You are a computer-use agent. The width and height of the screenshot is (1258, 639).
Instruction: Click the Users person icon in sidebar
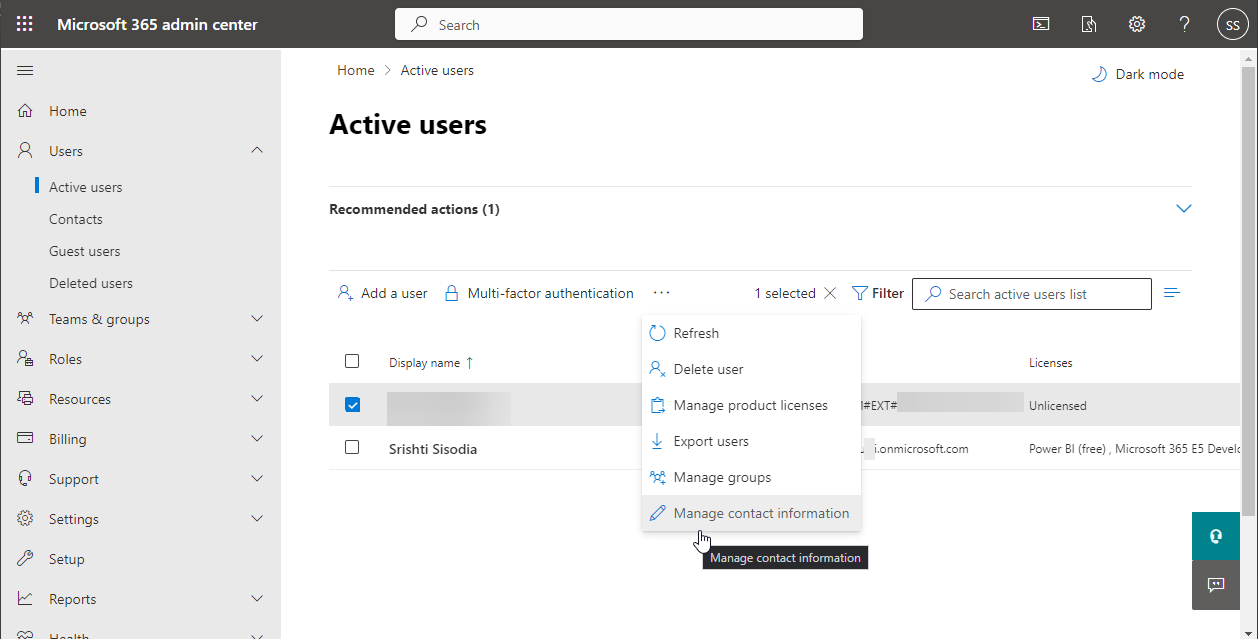tap(26, 151)
